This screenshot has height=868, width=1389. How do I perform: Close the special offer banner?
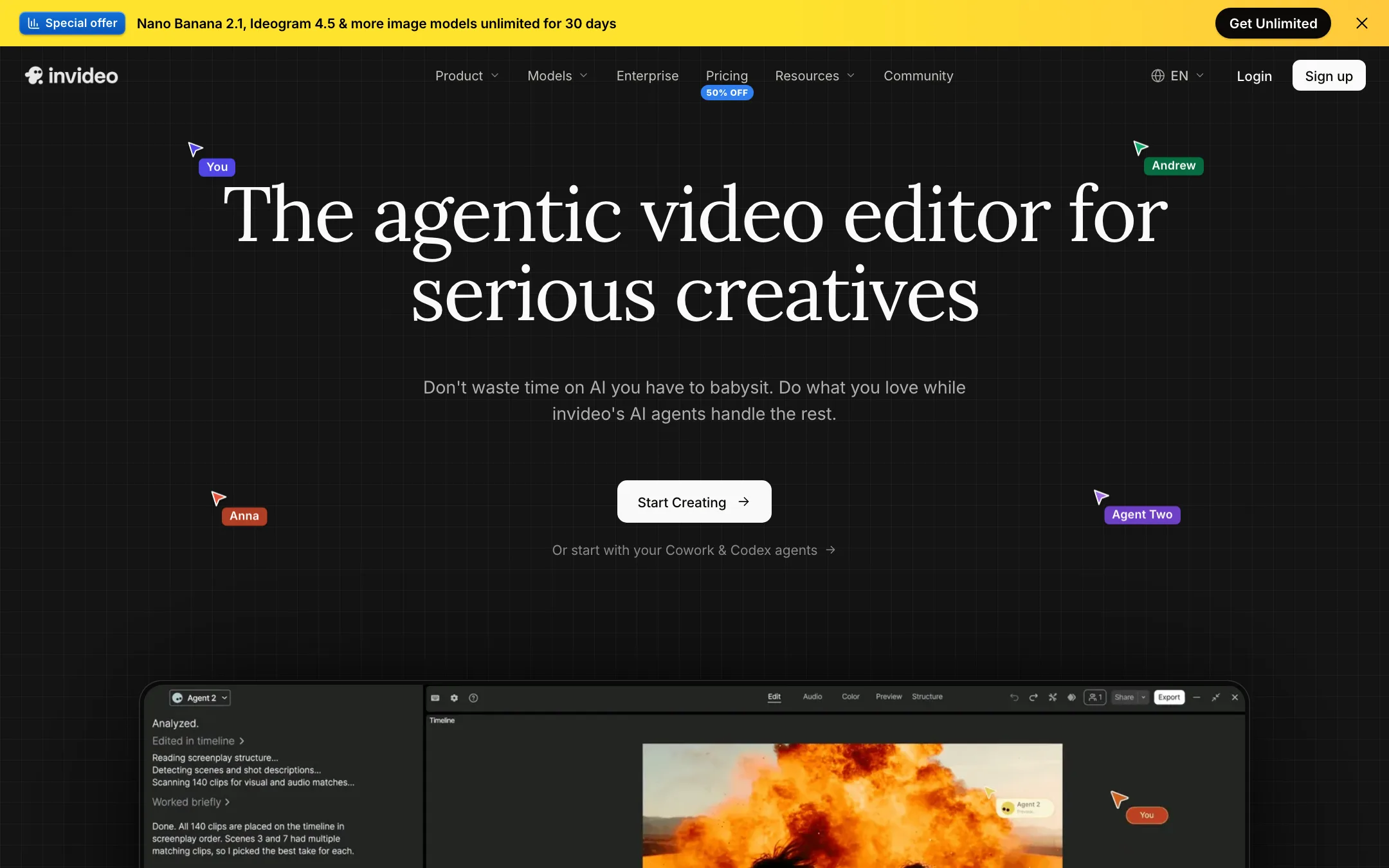(1361, 23)
